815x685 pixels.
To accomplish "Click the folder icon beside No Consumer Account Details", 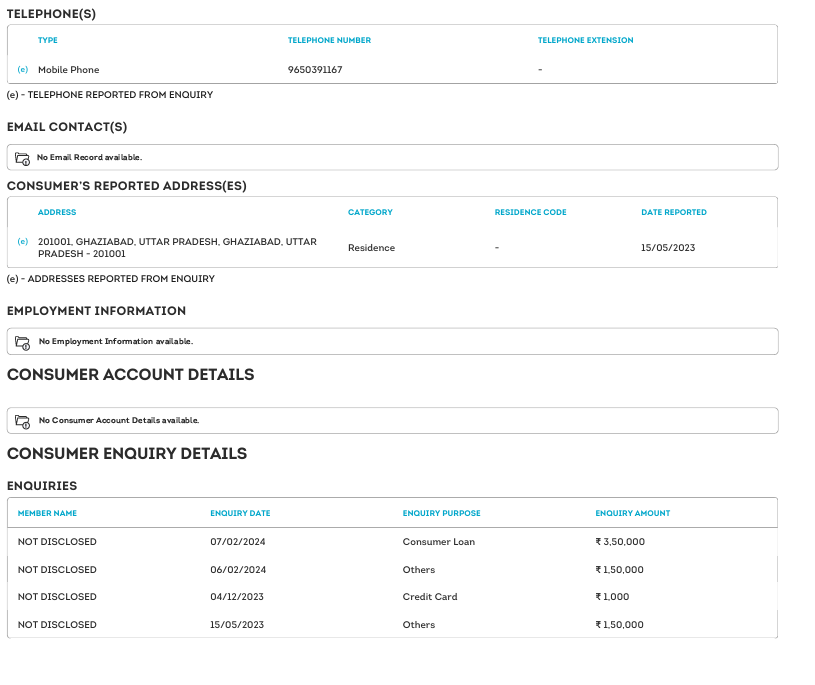I will coord(23,421).
